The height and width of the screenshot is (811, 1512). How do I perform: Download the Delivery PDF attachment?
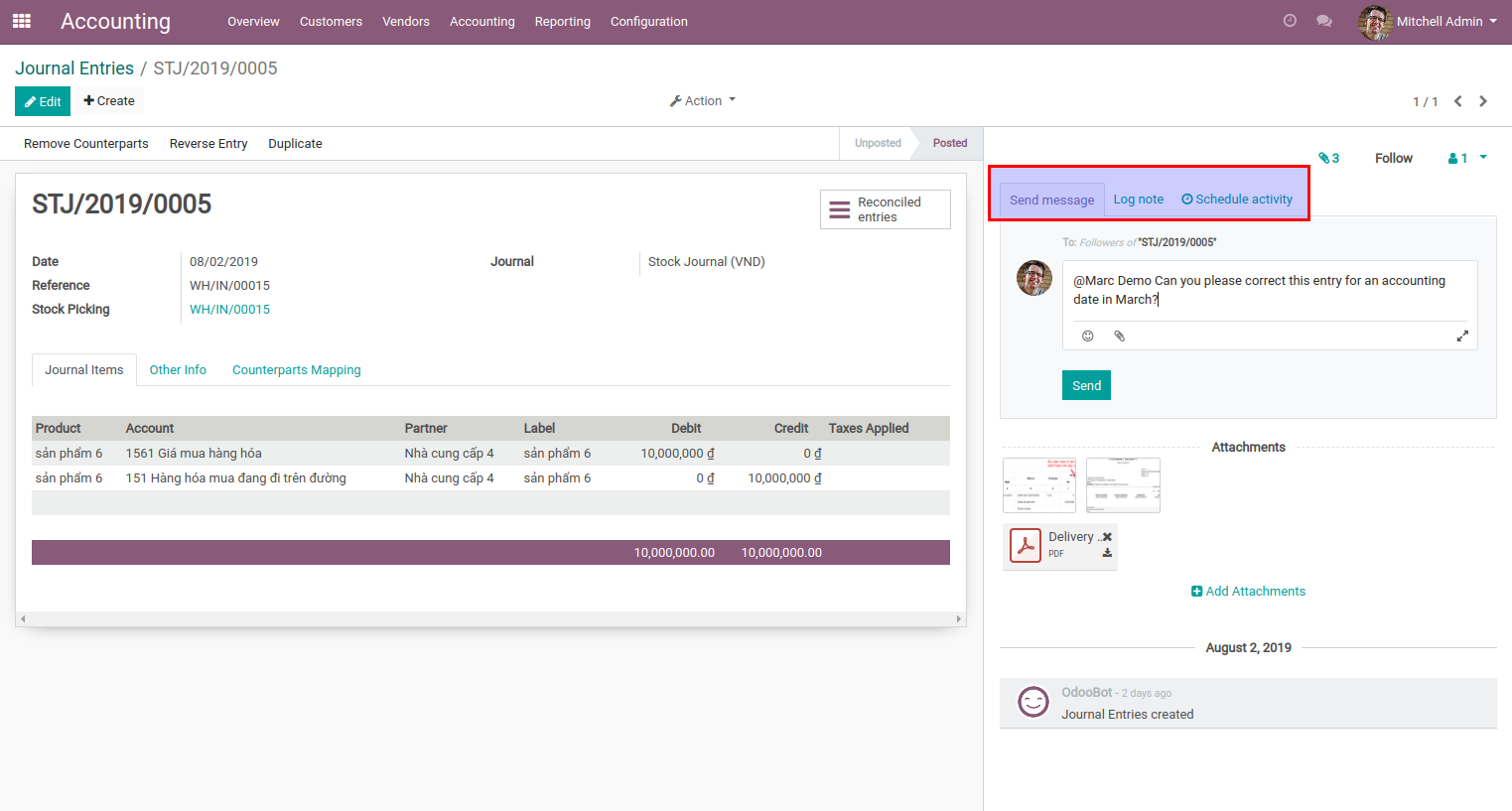(x=1107, y=554)
